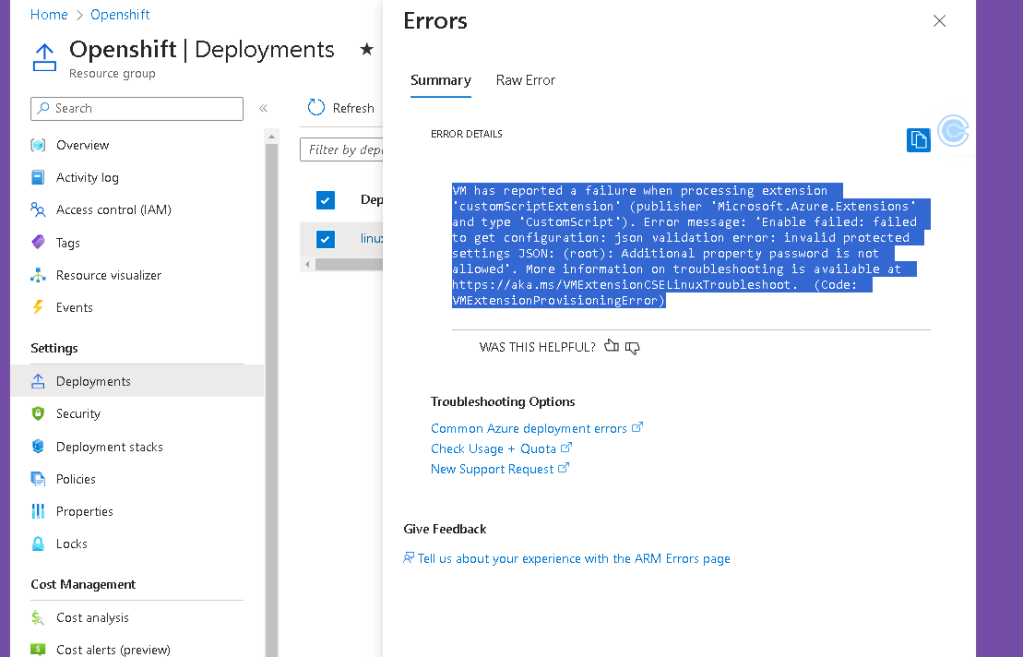Open Policies in the sidebar

coord(76,479)
